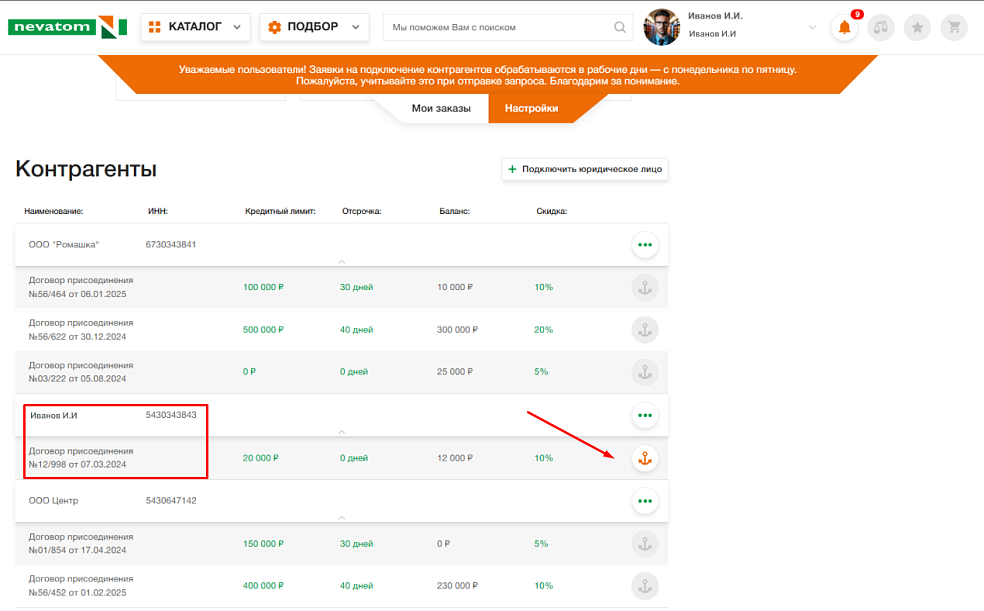Viewport: 984px width, 611px height.
Task: Open the notifications bell icon
Action: pyautogui.click(x=844, y=28)
